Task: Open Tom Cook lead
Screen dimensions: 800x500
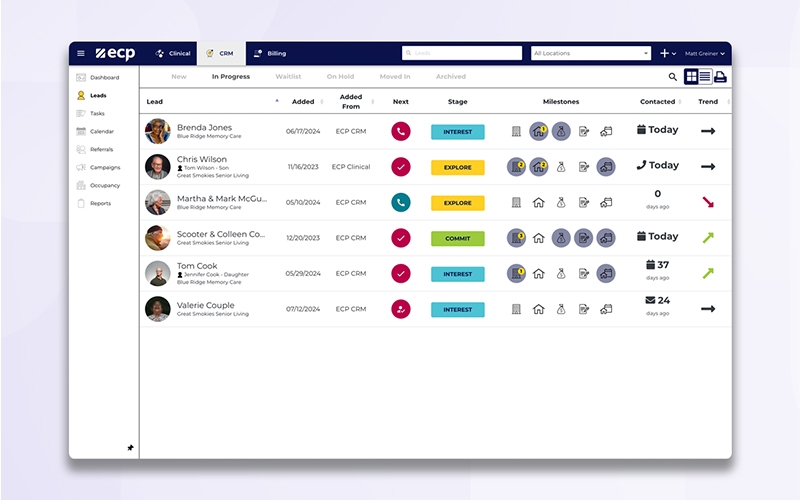Action: click(197, 266)
